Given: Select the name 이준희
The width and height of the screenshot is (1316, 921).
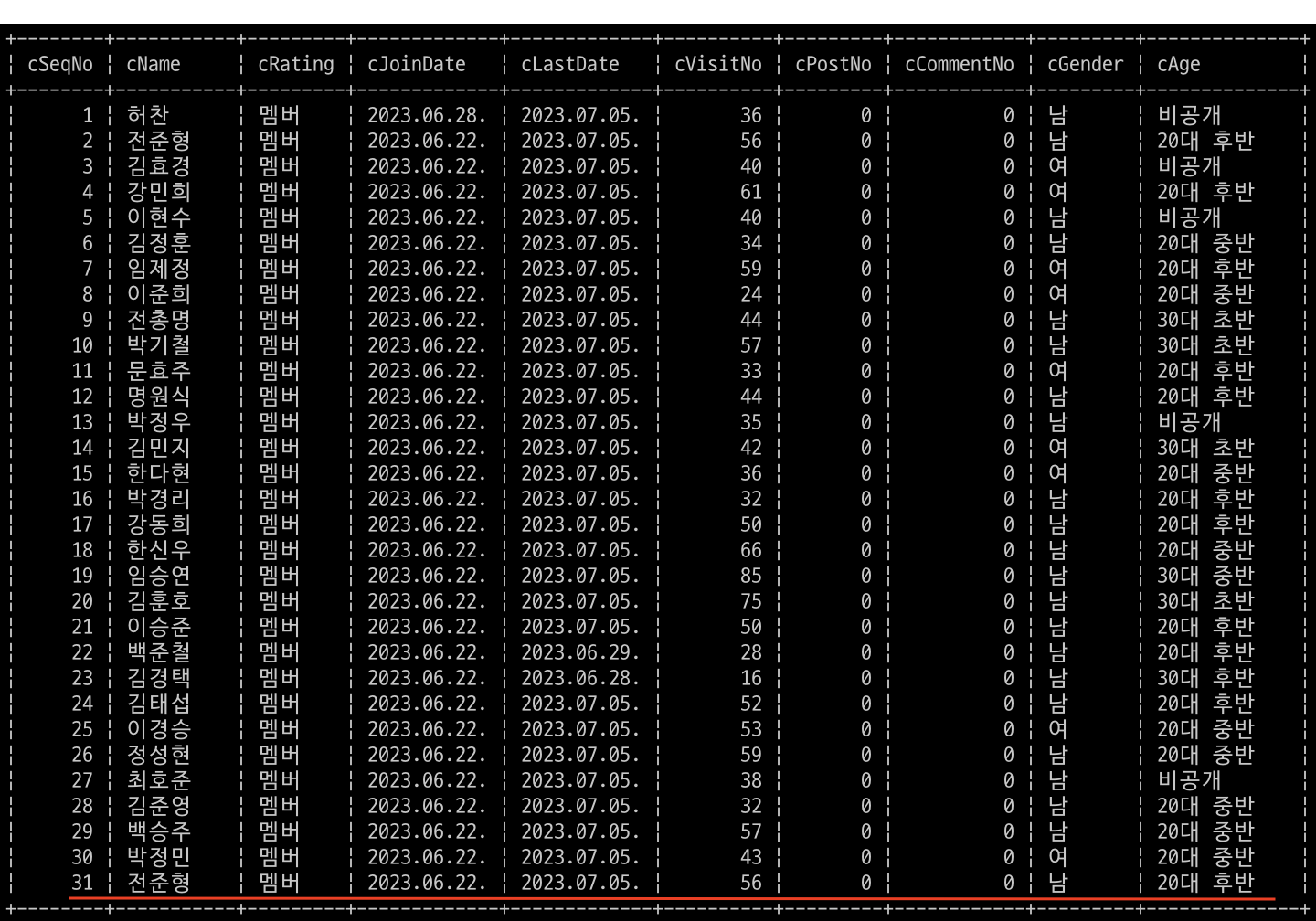Looking at the screenshot, I should [159, 294].
